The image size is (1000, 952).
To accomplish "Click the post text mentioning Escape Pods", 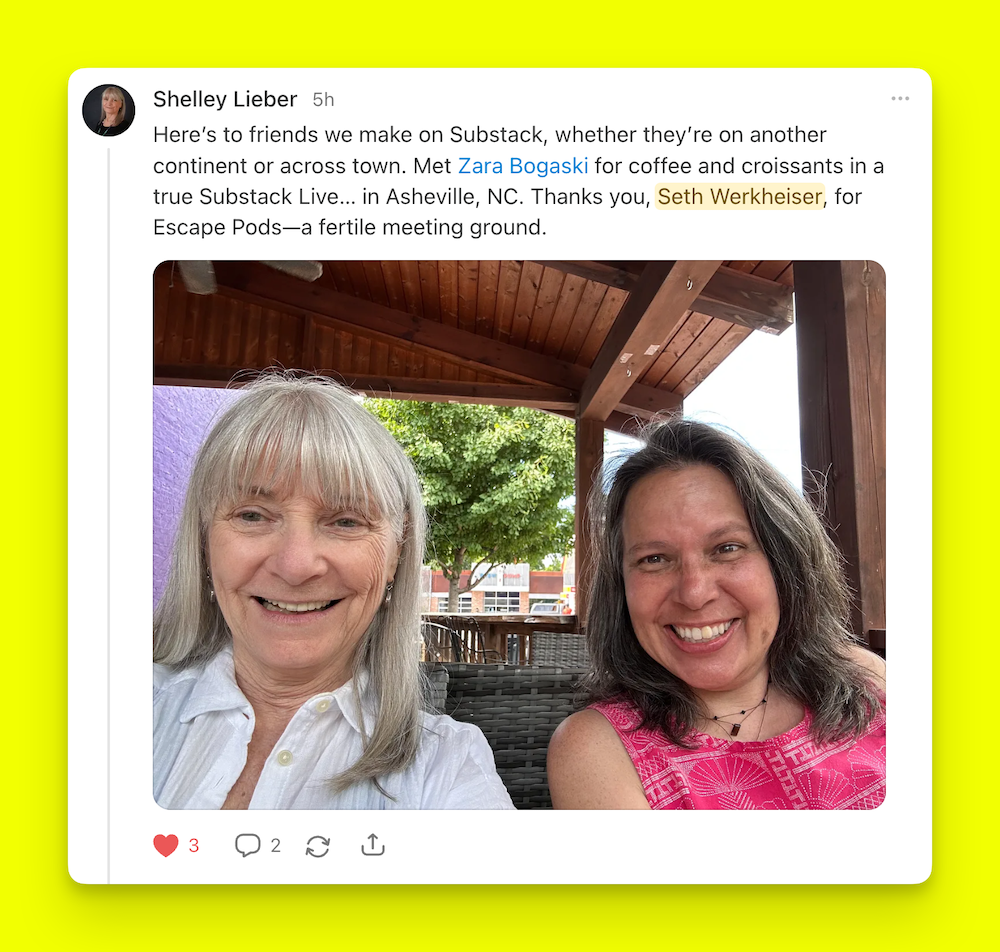I will pyautogui.click(x=349, y=227).
